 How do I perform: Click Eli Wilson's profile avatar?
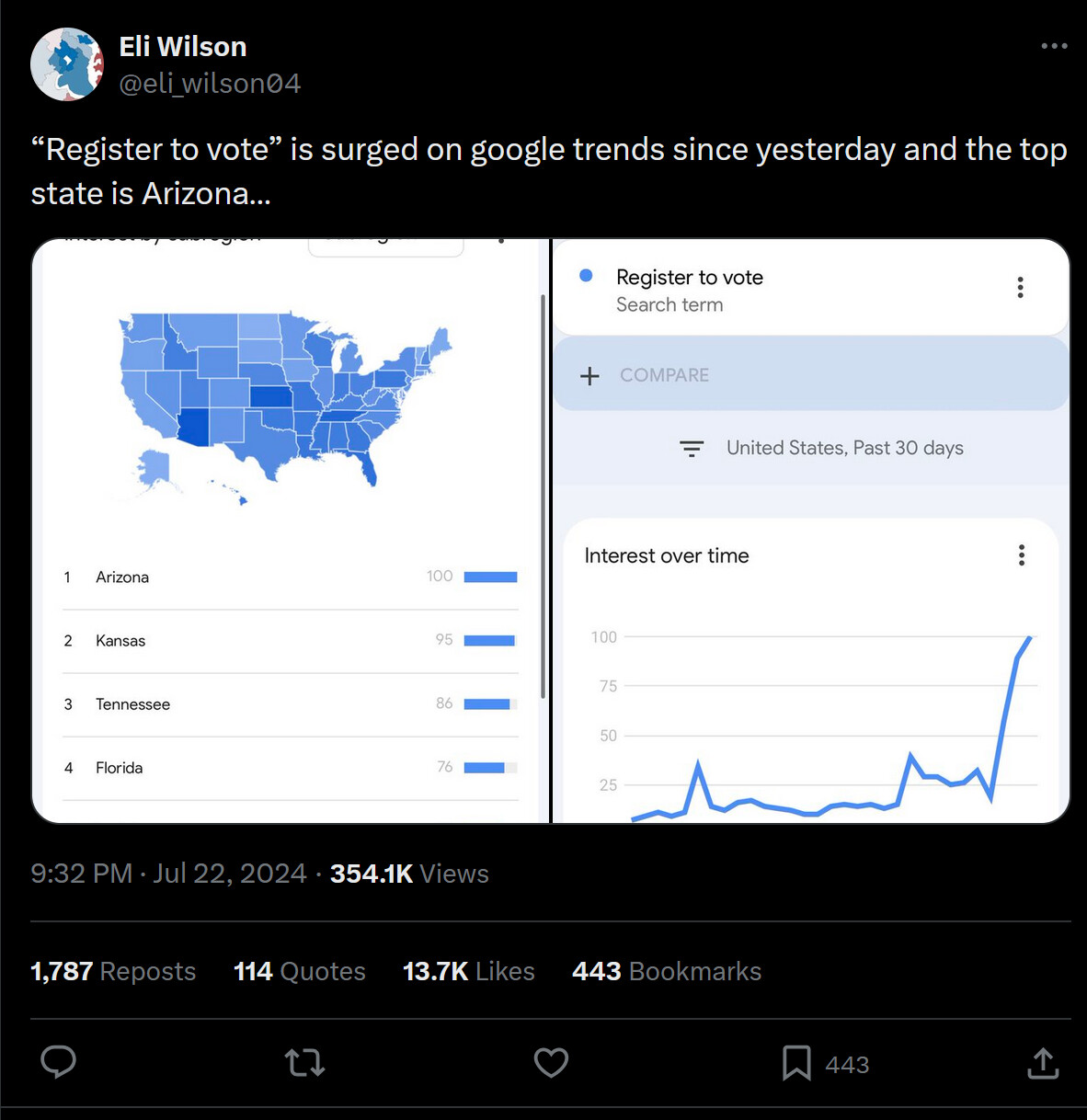(x=67, y=63)
